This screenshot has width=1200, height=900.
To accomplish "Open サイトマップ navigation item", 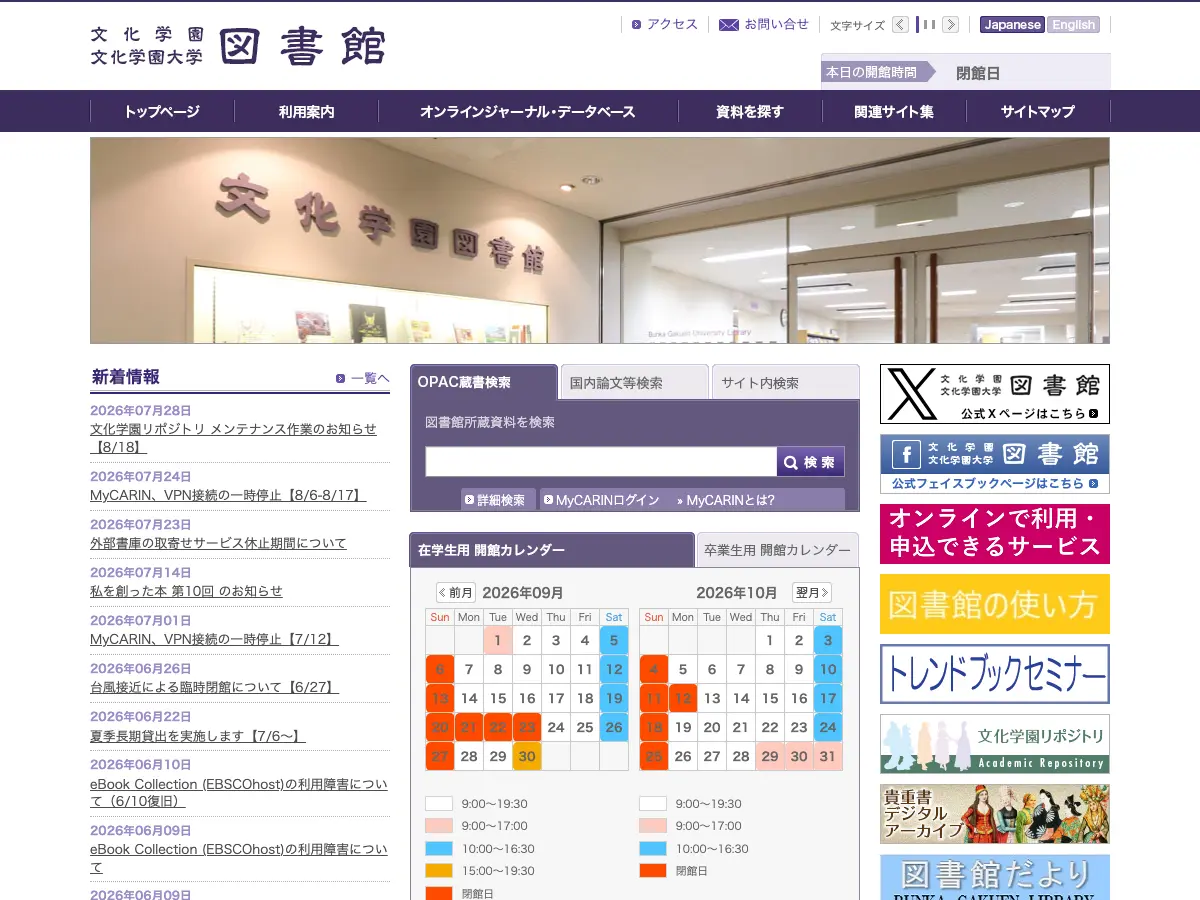I will tap(1038, 112).
